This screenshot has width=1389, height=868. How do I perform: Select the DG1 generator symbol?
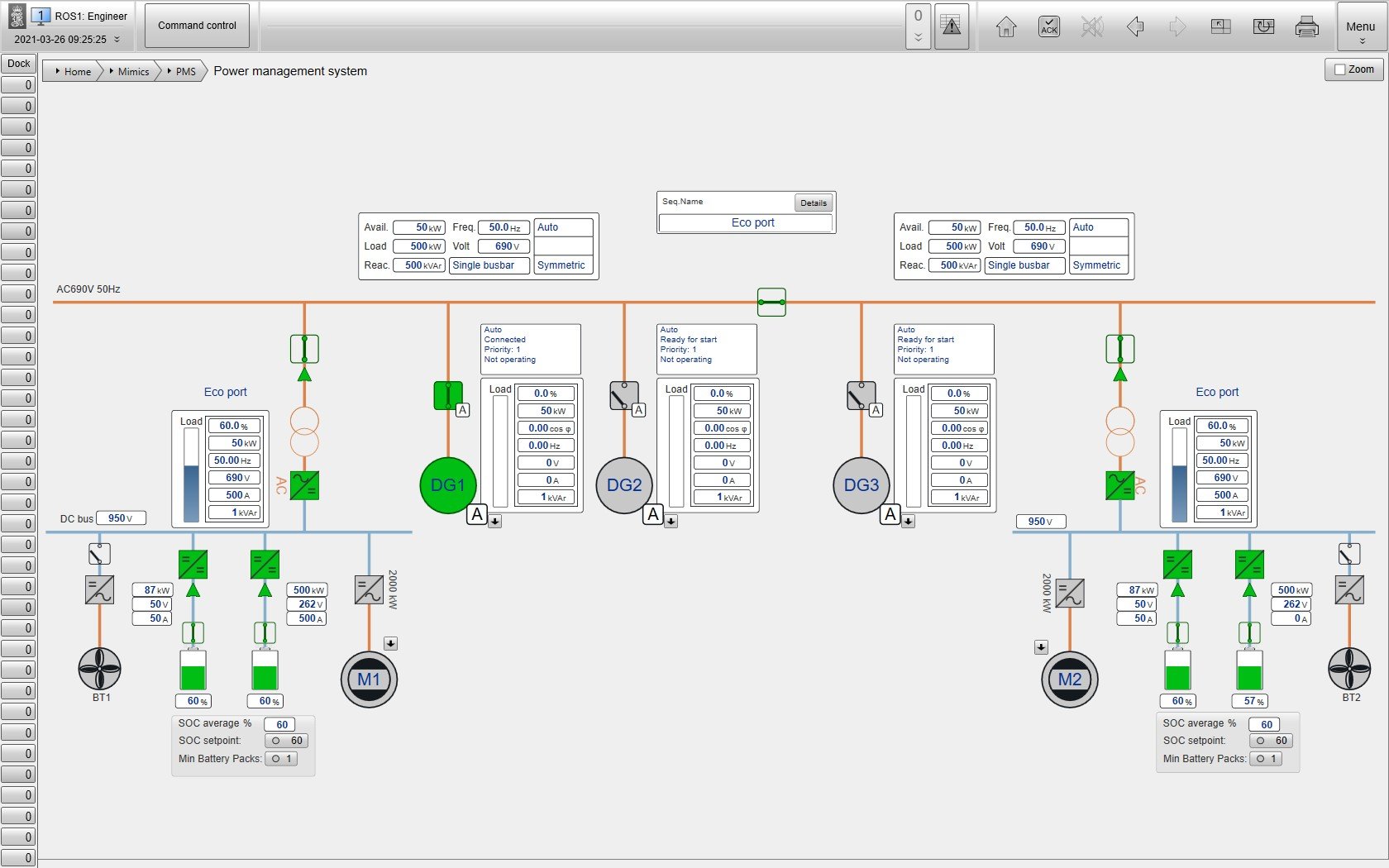(x=447, y=485)
